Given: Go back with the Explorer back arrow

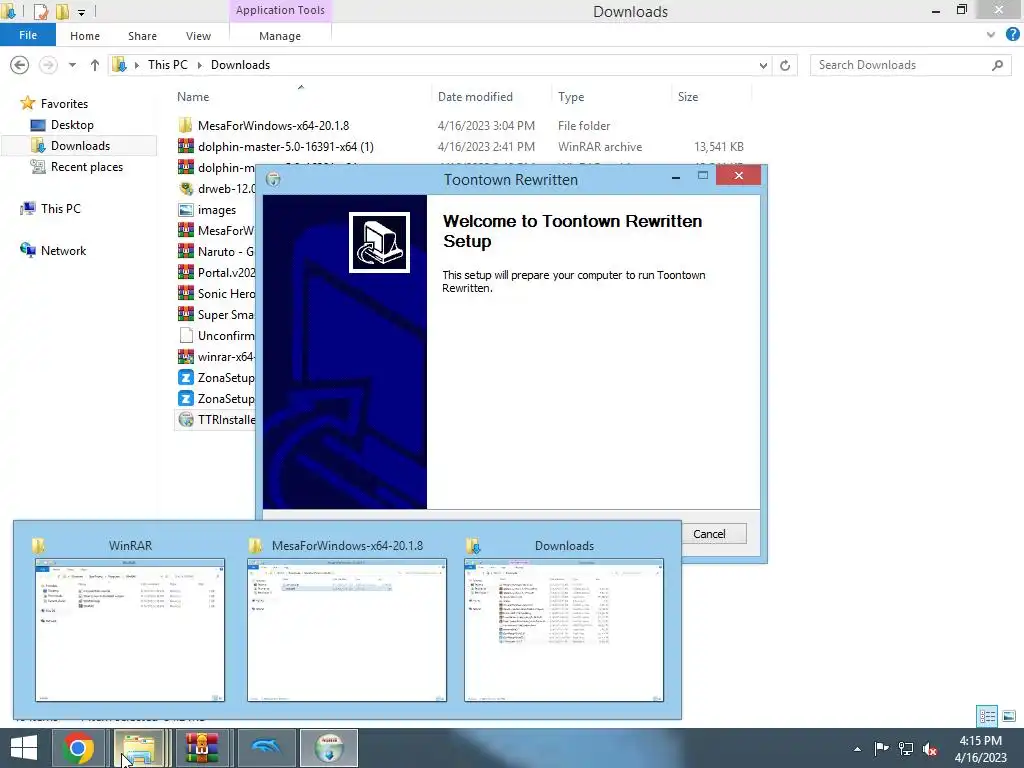Looking at the screenshot, I should [x=20, y=65].
